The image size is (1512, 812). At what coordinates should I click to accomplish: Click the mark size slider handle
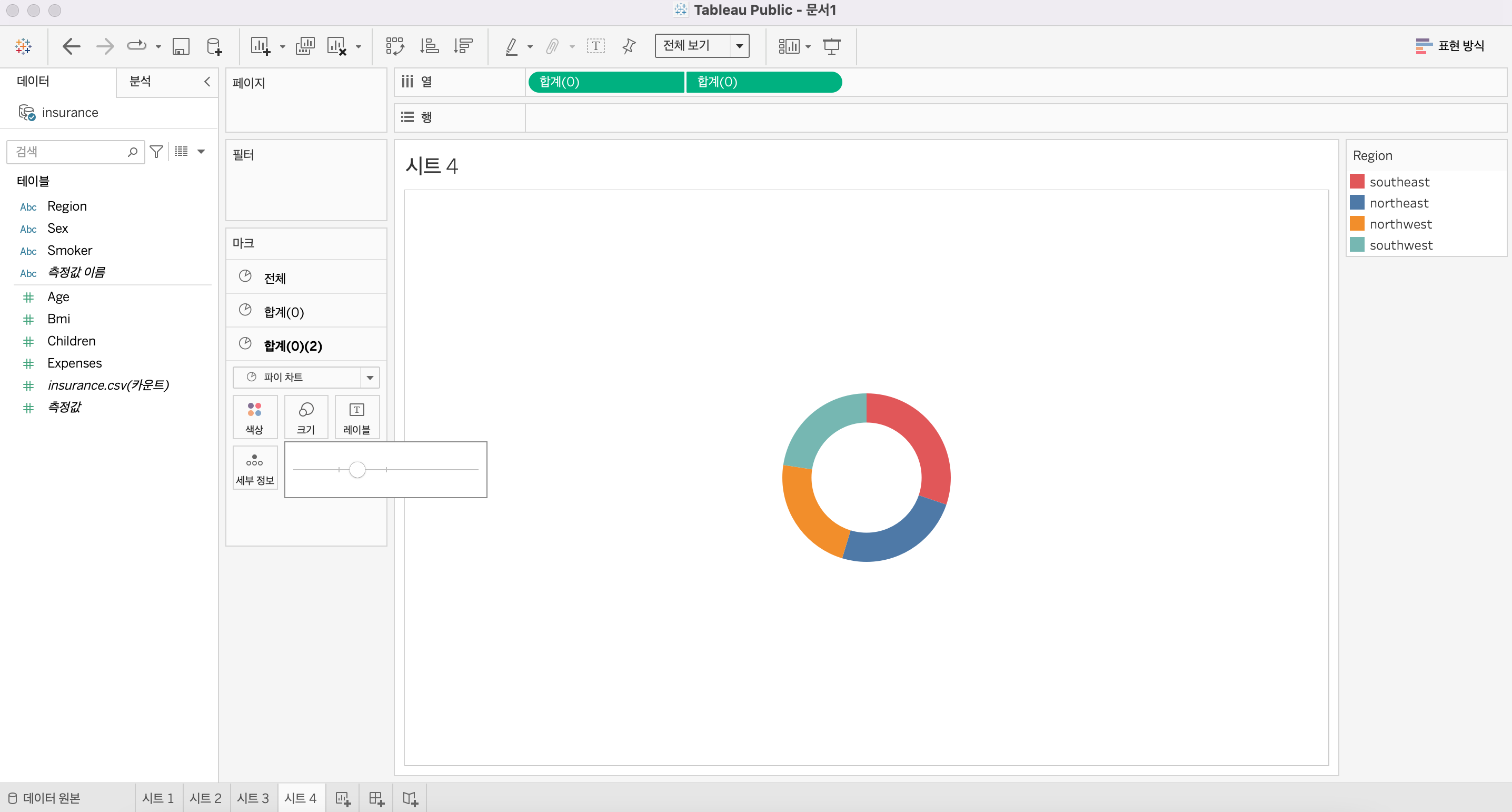pos(357,470)
